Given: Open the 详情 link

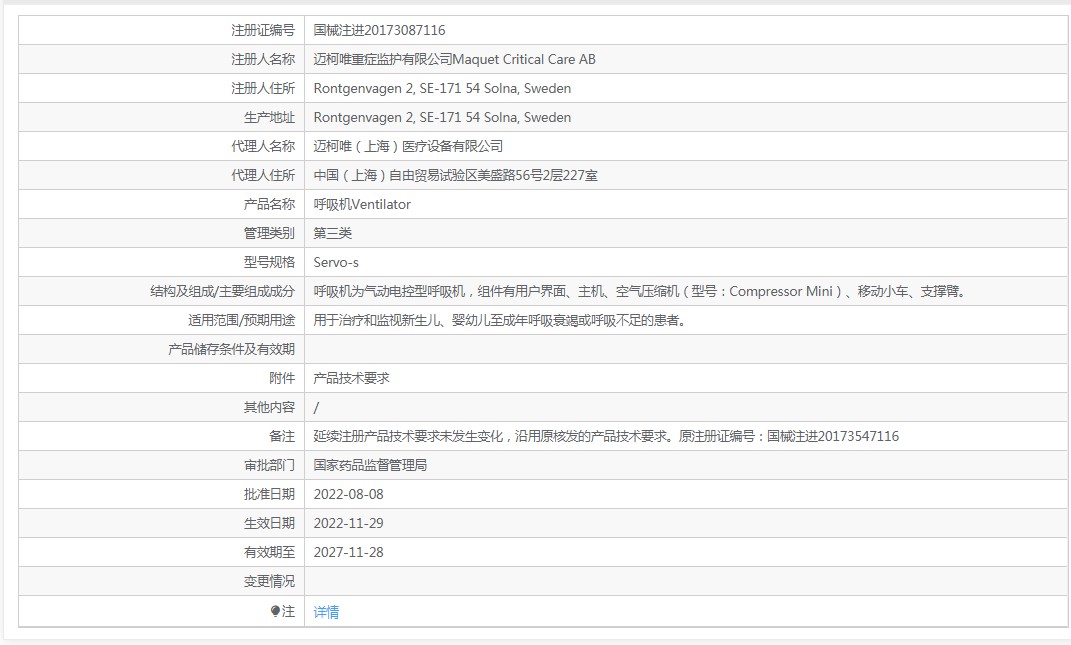Looking at the screenshot, I should click(326, 612).
